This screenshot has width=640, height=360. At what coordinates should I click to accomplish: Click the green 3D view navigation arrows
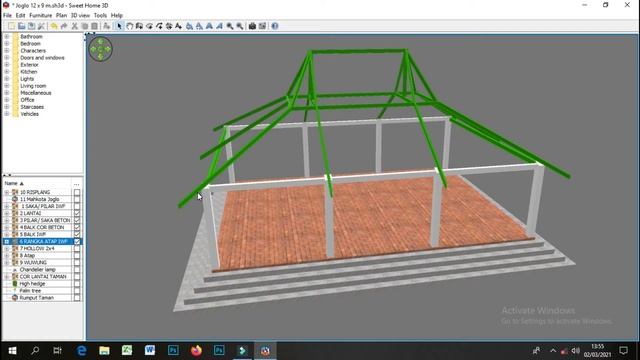pos(100,49)
